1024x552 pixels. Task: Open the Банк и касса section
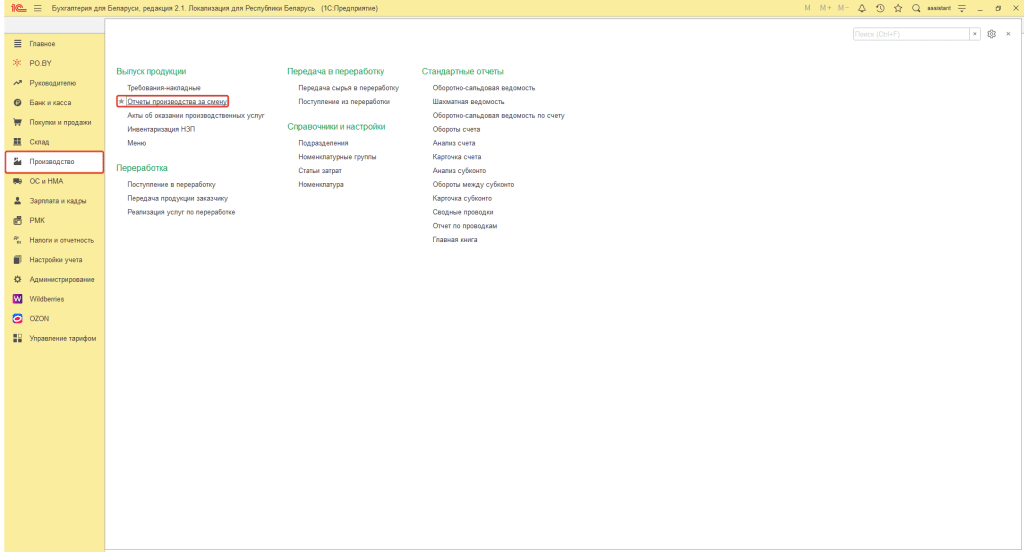coord(54,103)
